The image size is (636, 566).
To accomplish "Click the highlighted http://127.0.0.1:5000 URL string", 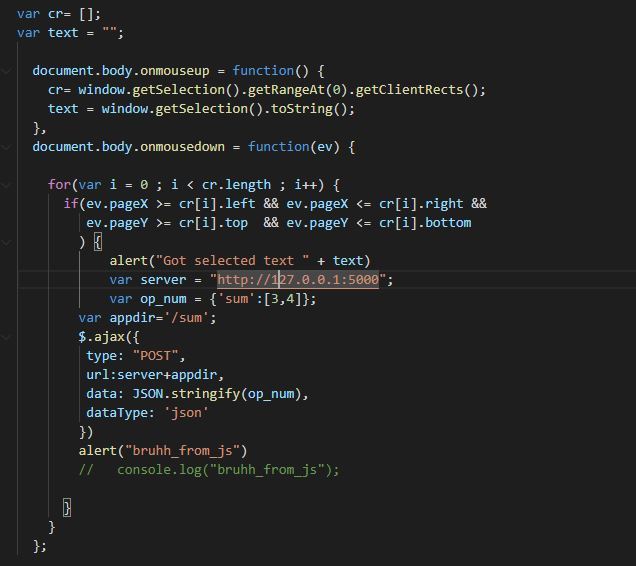I will (298, 280).
